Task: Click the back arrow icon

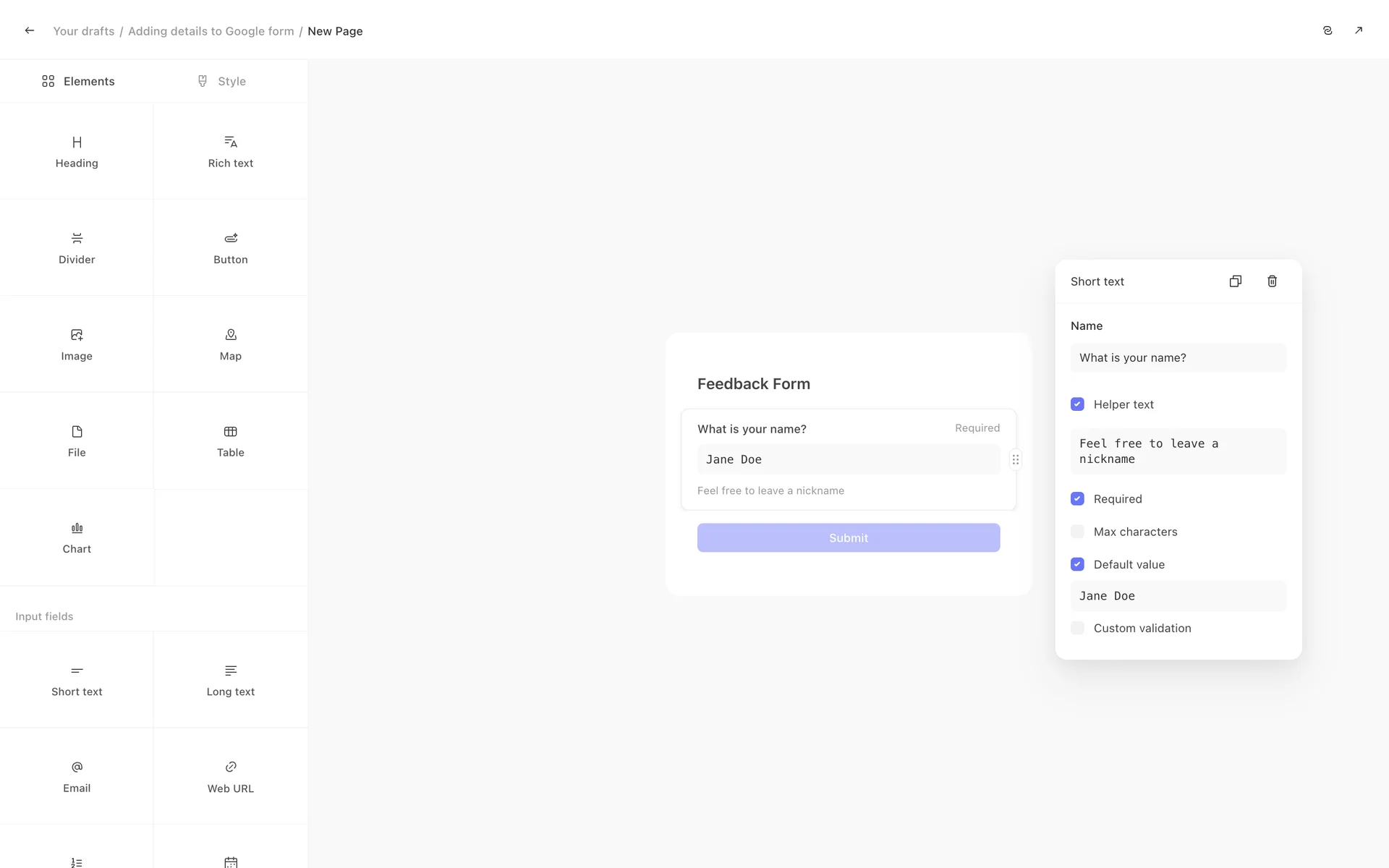Action: [x=29, y=30]
